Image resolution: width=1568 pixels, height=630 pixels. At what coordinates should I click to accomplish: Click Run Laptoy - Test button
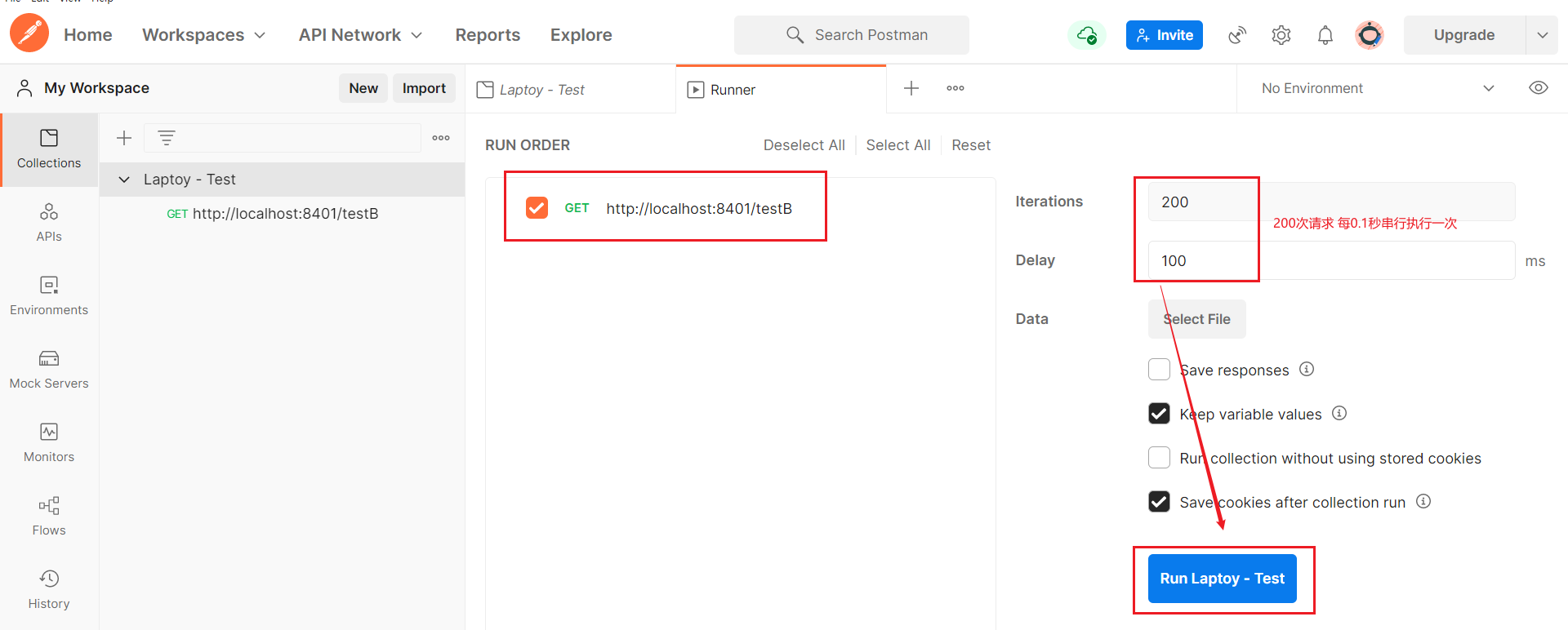[1222, 579]
